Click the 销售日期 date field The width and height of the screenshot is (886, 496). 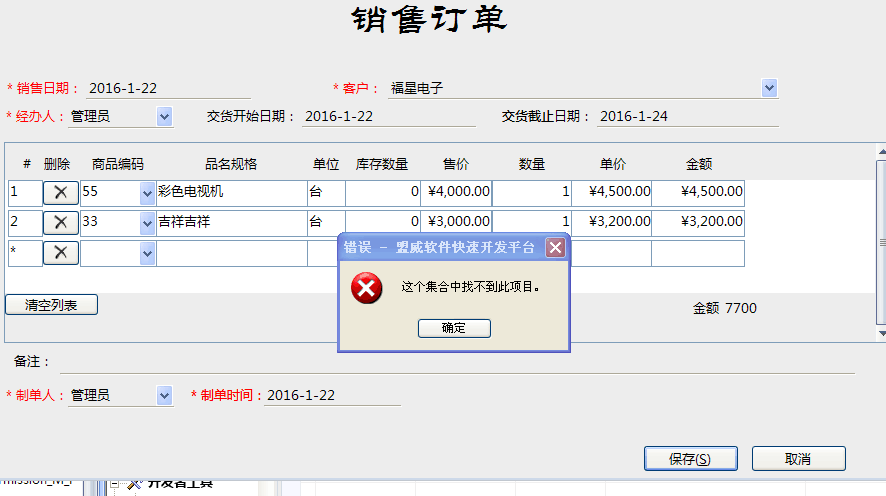[167, 88]
